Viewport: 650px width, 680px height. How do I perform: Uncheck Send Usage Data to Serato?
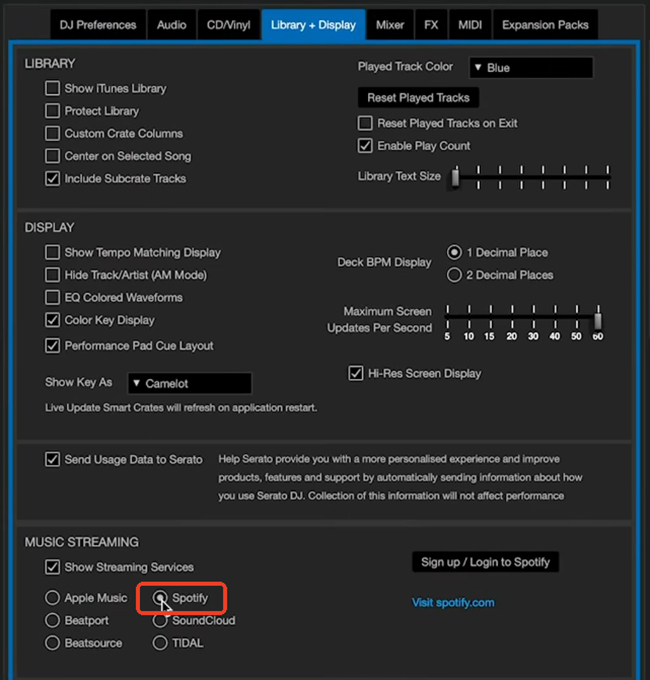click(x=52, y=460)
